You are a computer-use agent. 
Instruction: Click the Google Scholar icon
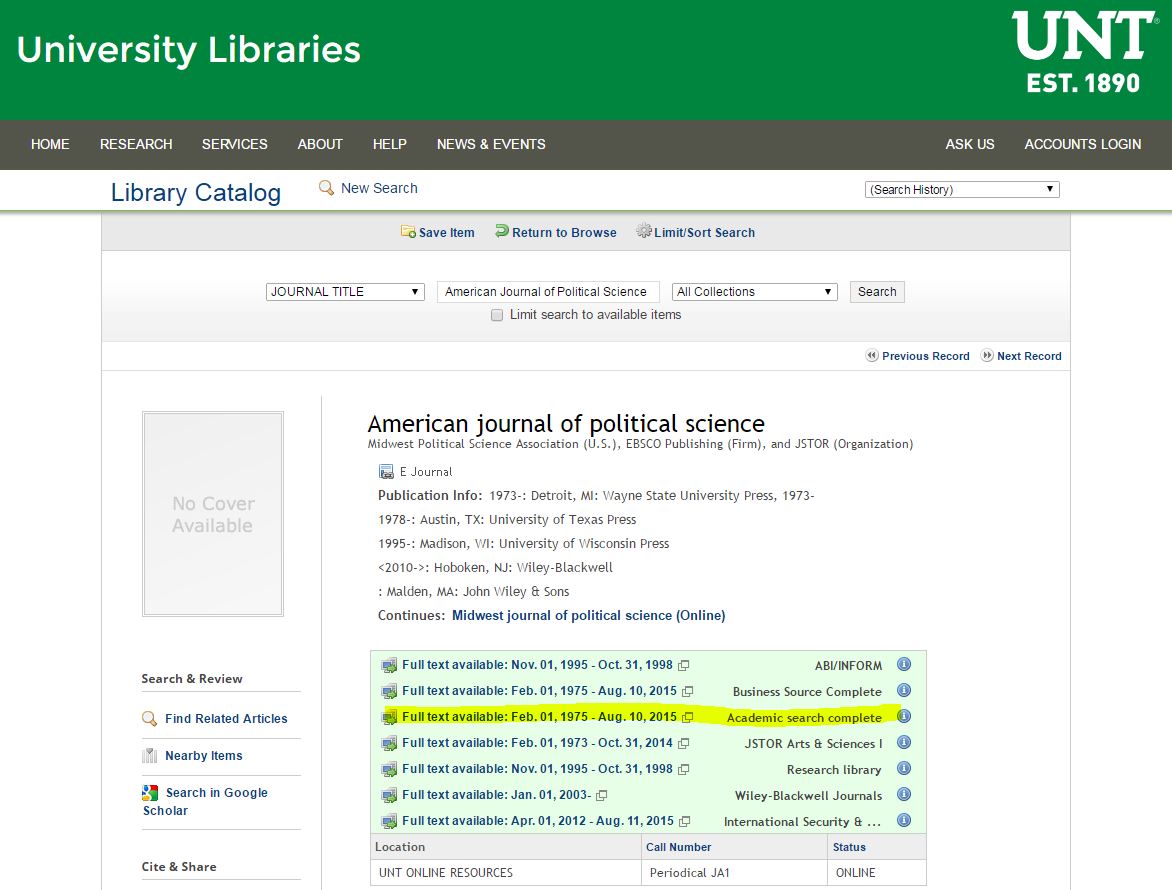coord(150,792)
